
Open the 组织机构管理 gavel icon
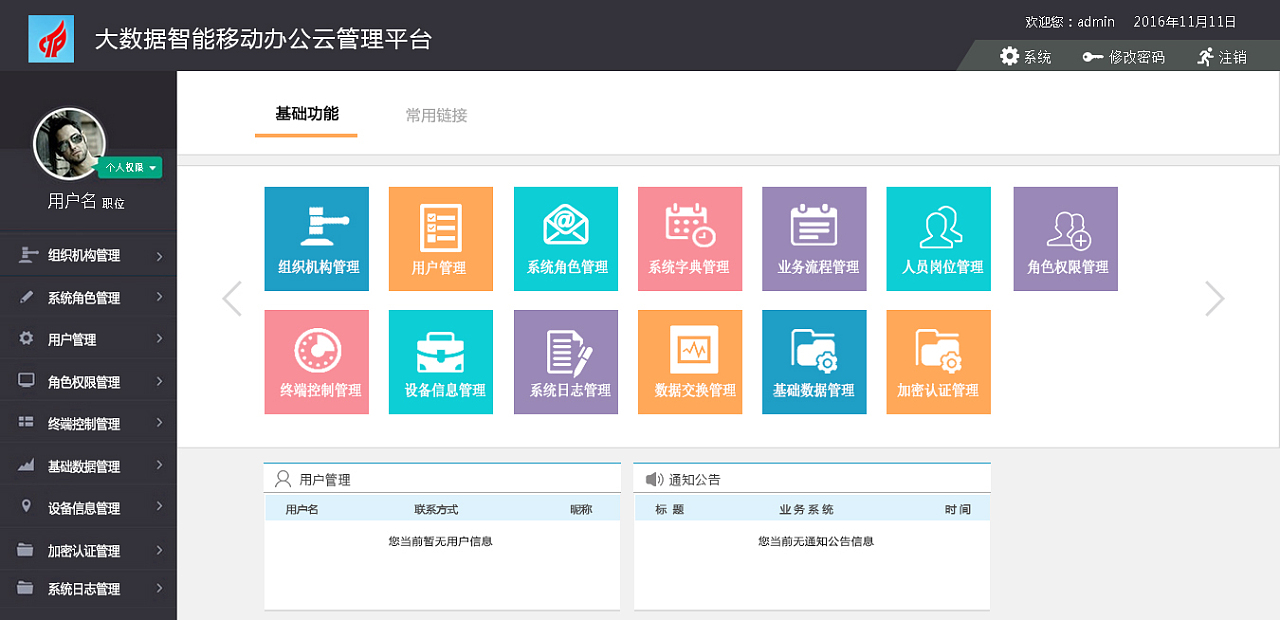pyautogui.click(x=316, y=238)
